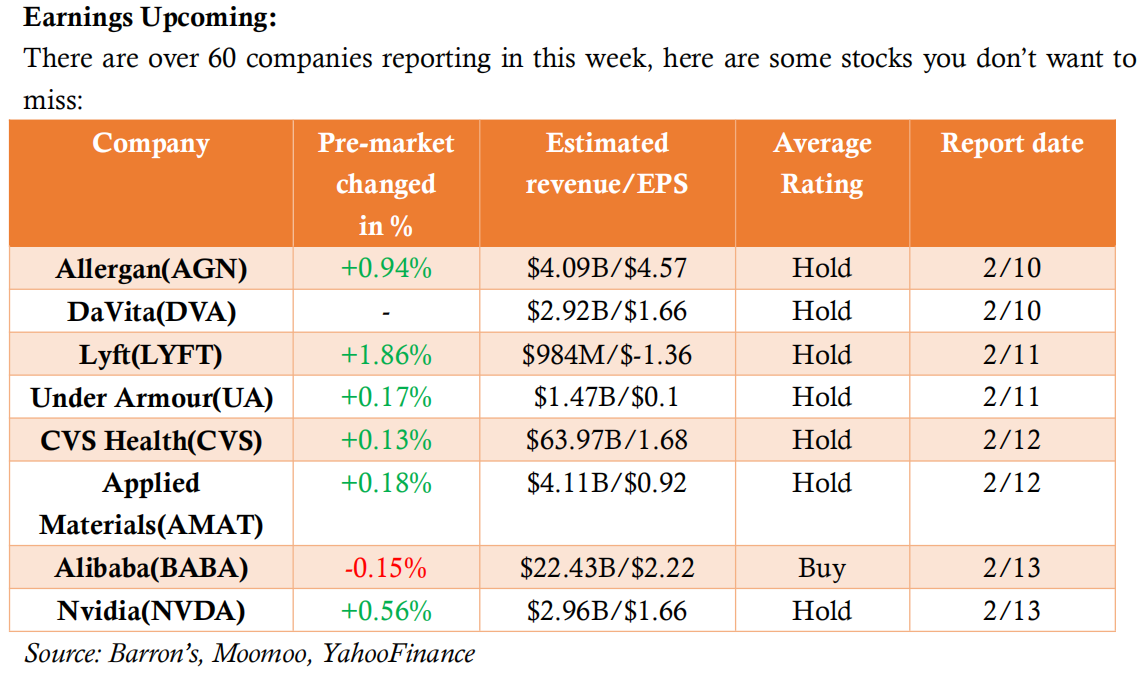This screenshot has height=678, width=1146.
Task: Click the Estimated revenue/EPS column header
Action: click(x=607, y=164)
